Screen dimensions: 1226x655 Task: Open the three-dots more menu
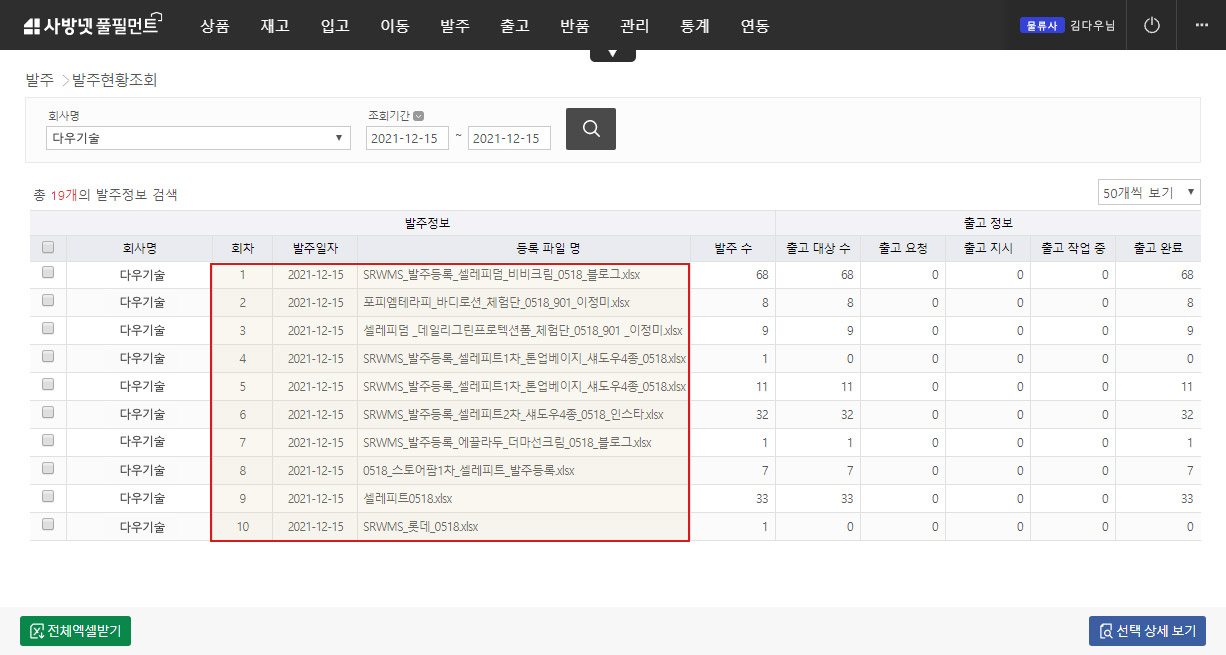point(1201,25)
